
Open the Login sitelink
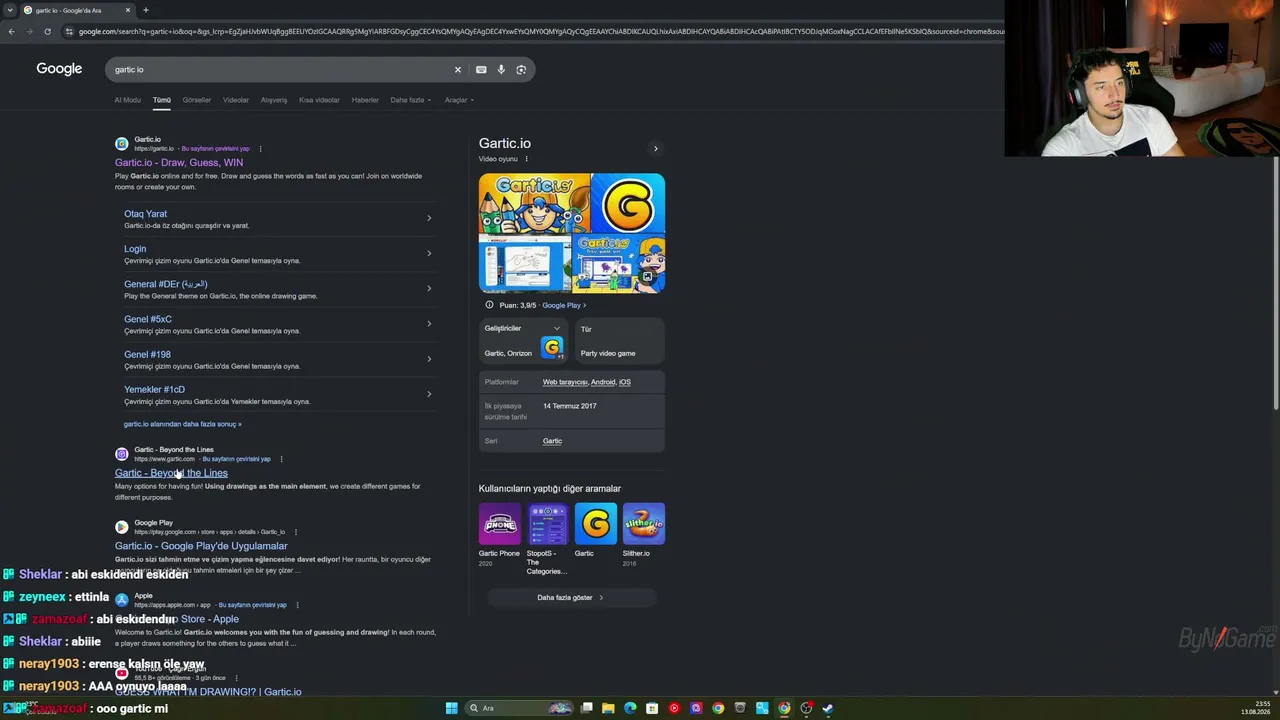[x=135, y=249]
